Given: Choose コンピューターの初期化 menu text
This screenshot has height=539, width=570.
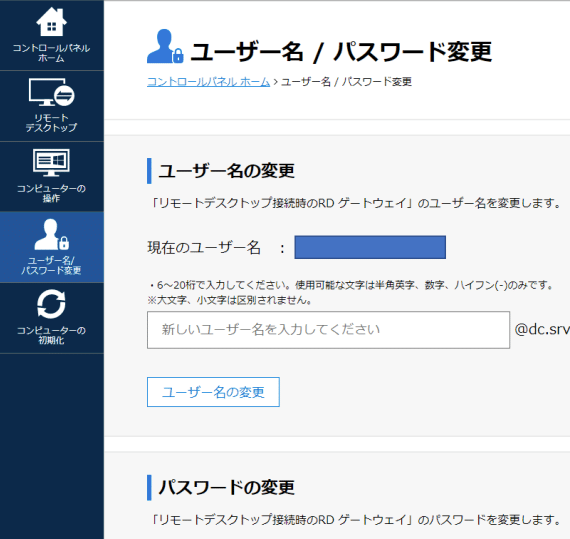Looking at the screenshot, I should [x=51, y=335].
